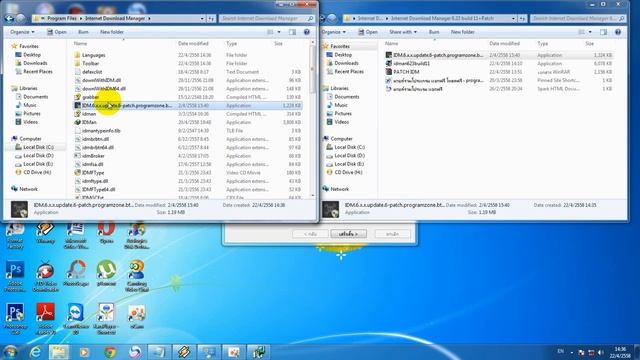The height and width of the screenshot is (360, 640).
Task: Select the lowercase idman compiled HTML file
Action: [89, 114]
